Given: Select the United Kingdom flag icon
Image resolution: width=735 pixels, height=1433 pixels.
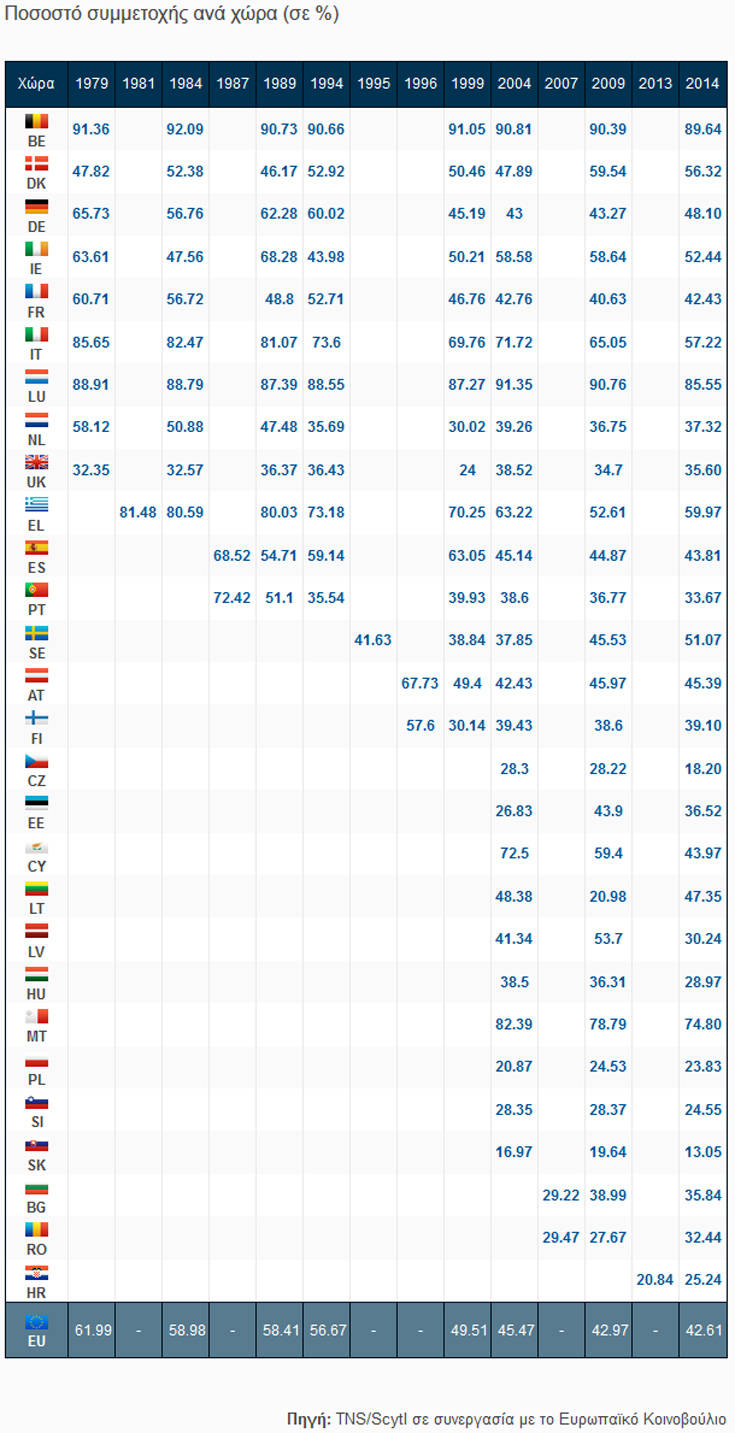Looking at the screenshot, I should (36, 462).
